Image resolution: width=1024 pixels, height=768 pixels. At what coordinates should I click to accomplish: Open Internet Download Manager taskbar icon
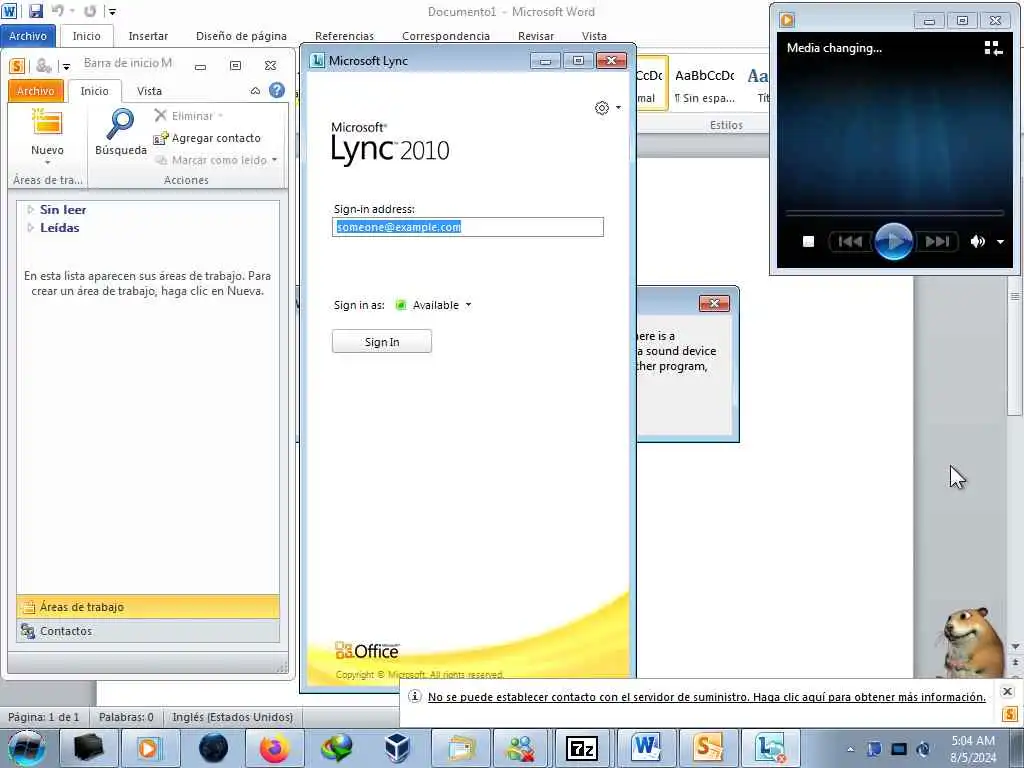point(336,748)
